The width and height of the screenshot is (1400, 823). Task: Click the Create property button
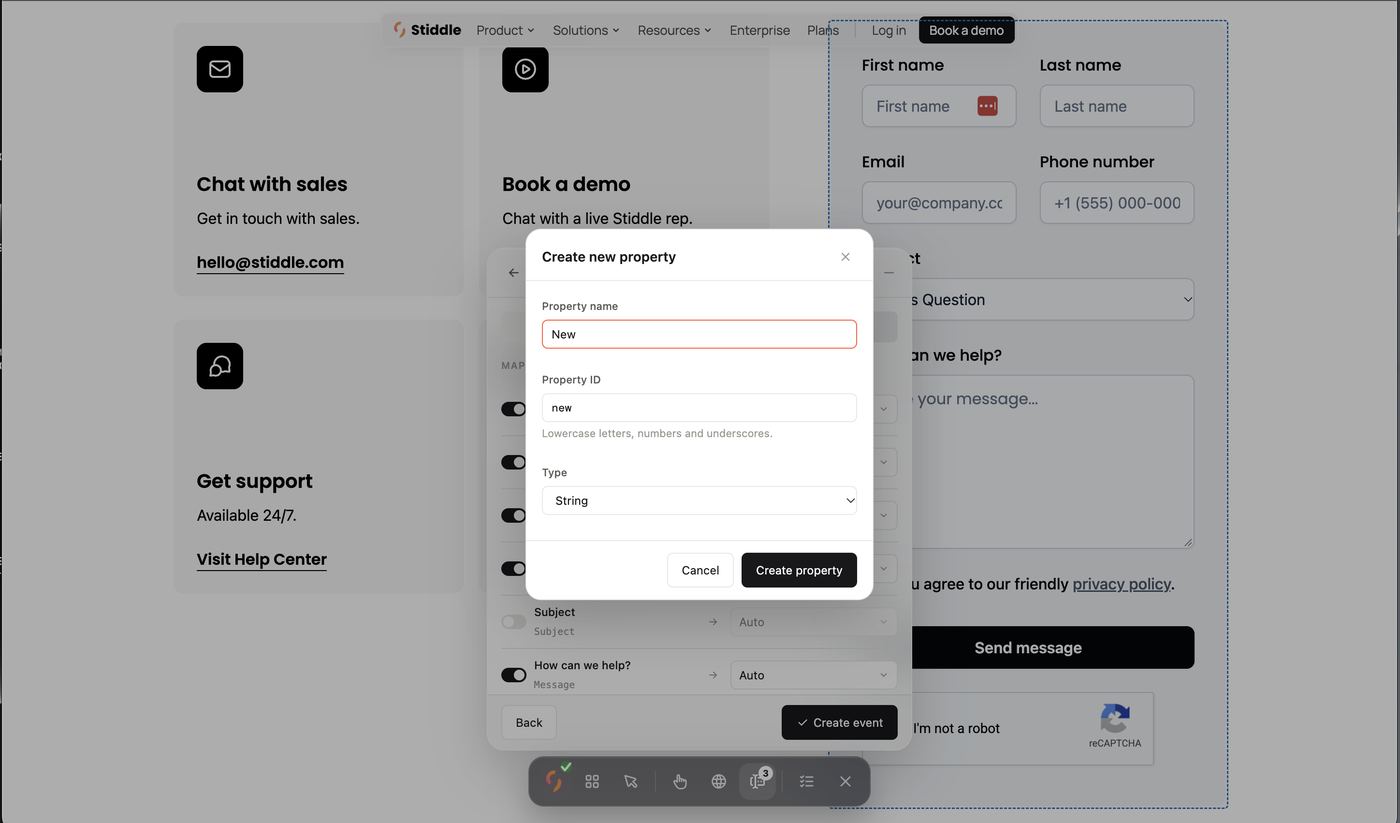(x=799, y=570)
